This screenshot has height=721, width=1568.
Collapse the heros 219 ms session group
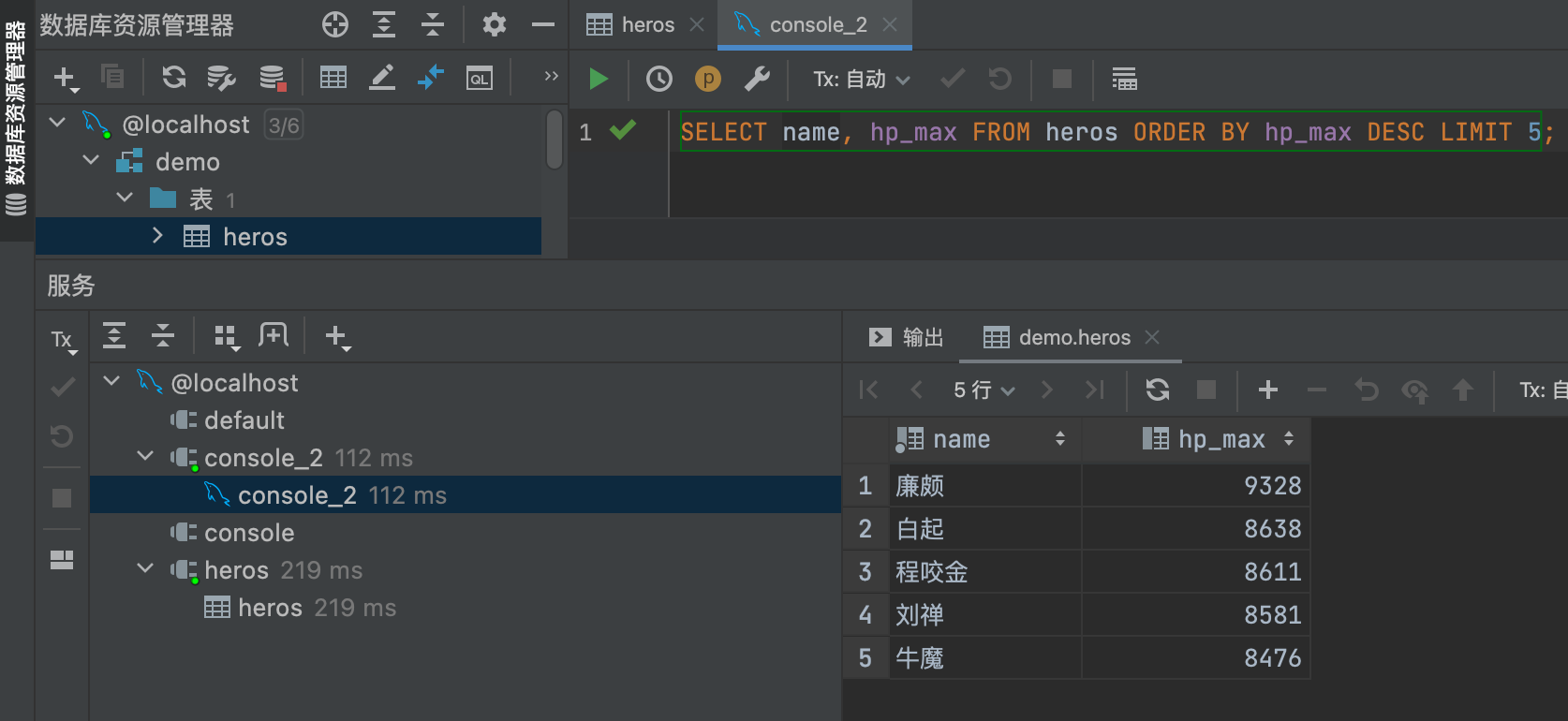click(145, 568)
